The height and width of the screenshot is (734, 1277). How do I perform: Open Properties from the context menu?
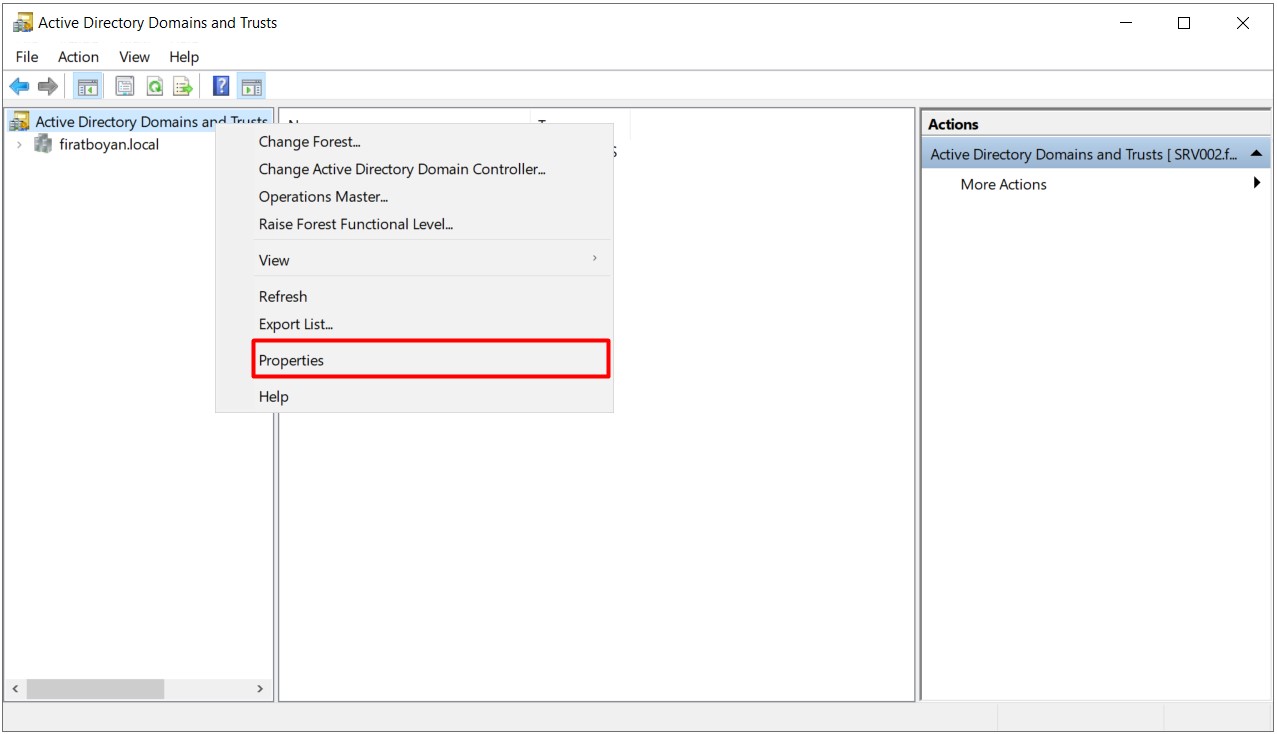(430, 360)
